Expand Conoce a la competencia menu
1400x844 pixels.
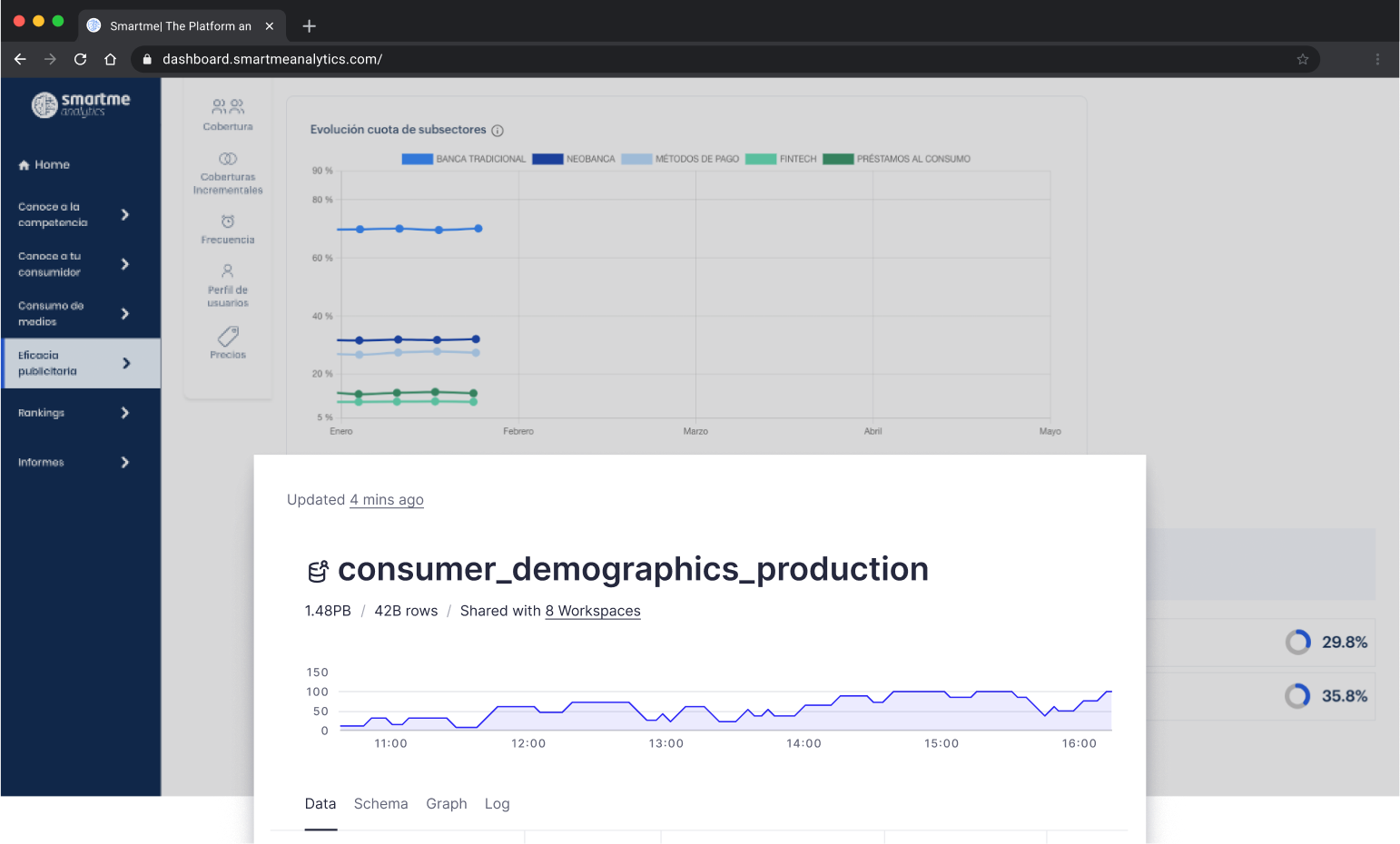(125, 215)
